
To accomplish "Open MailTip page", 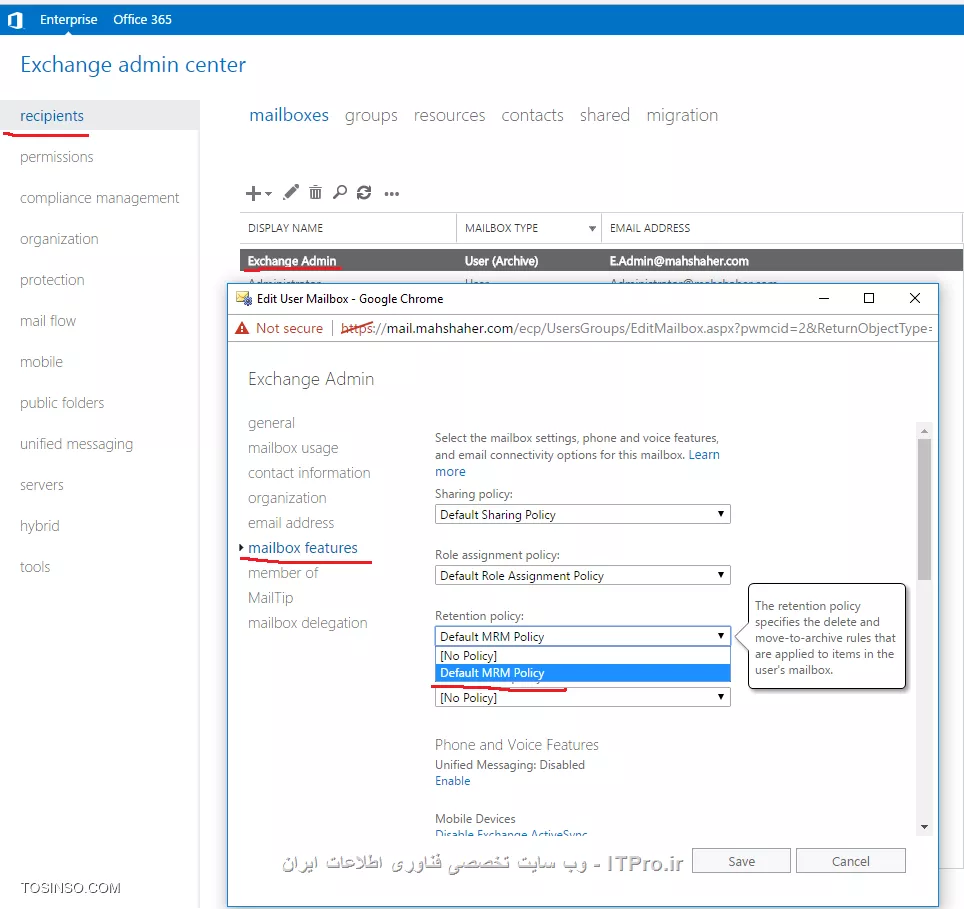I will coord(271,598).
